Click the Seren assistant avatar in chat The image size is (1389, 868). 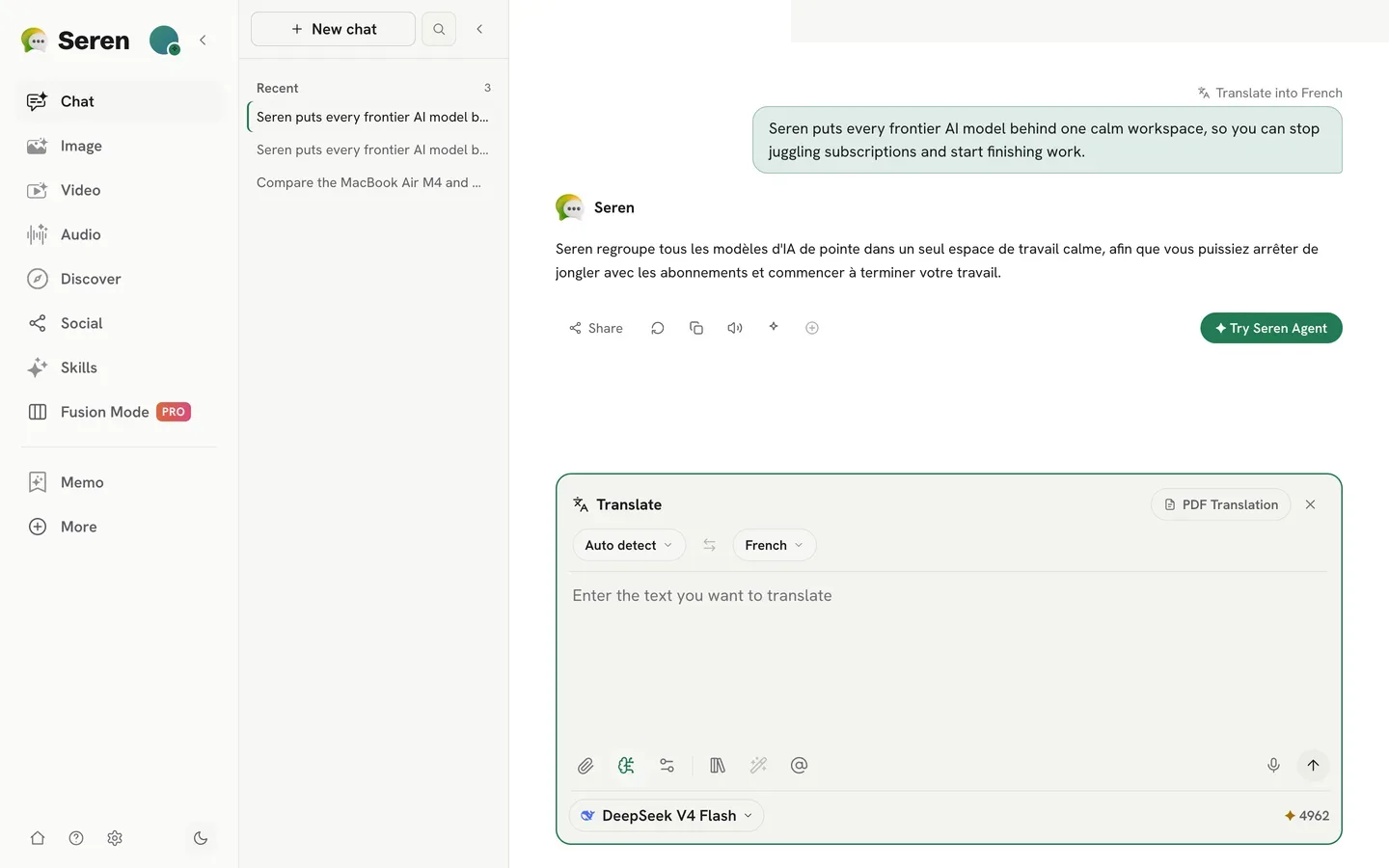[569, 207]
